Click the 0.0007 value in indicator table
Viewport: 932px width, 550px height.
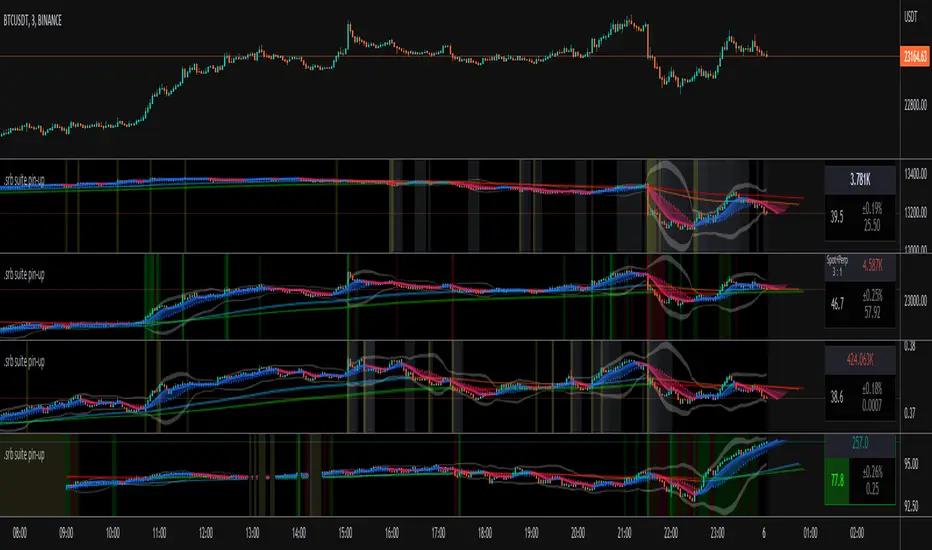click(872, 406)
